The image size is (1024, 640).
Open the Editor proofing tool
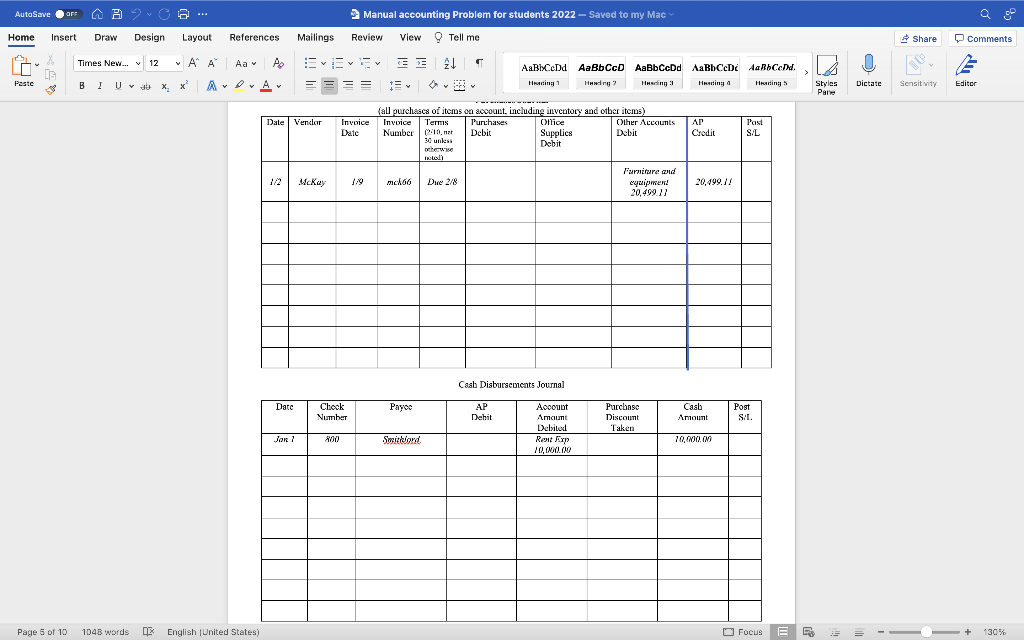coord(963,70)
